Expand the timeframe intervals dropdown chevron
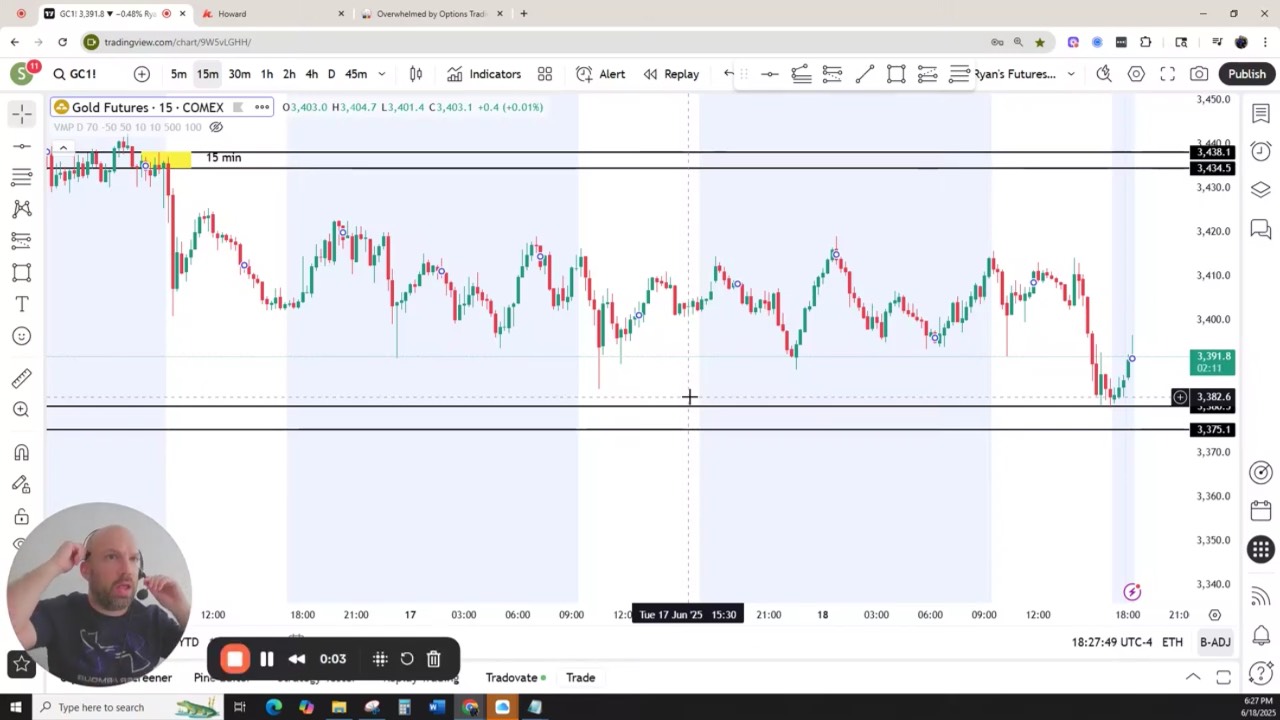The image size is (1280, 720). point(381,74)
